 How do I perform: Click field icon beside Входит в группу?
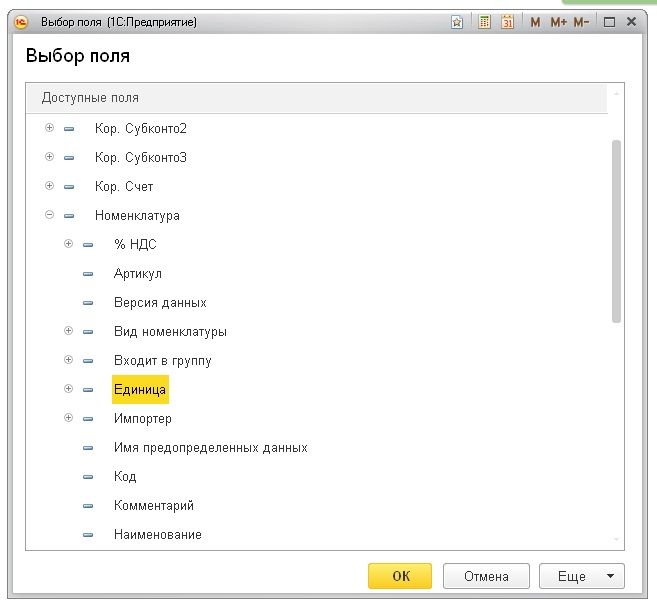(x=88, y=361)
